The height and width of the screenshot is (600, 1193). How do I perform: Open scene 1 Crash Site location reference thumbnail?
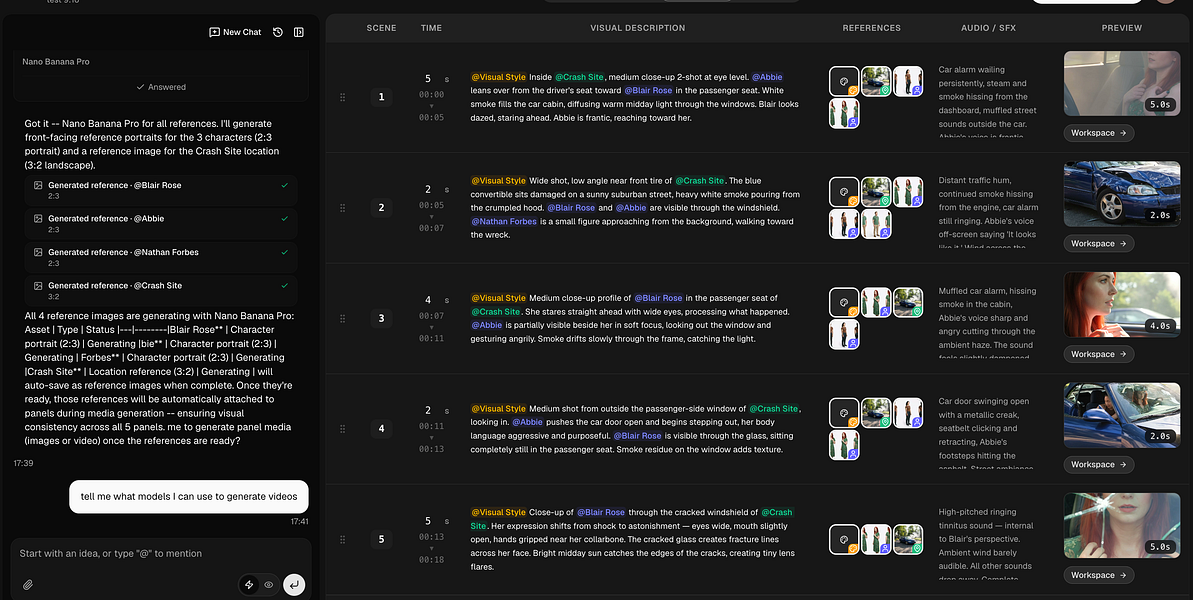pos(876,81)
